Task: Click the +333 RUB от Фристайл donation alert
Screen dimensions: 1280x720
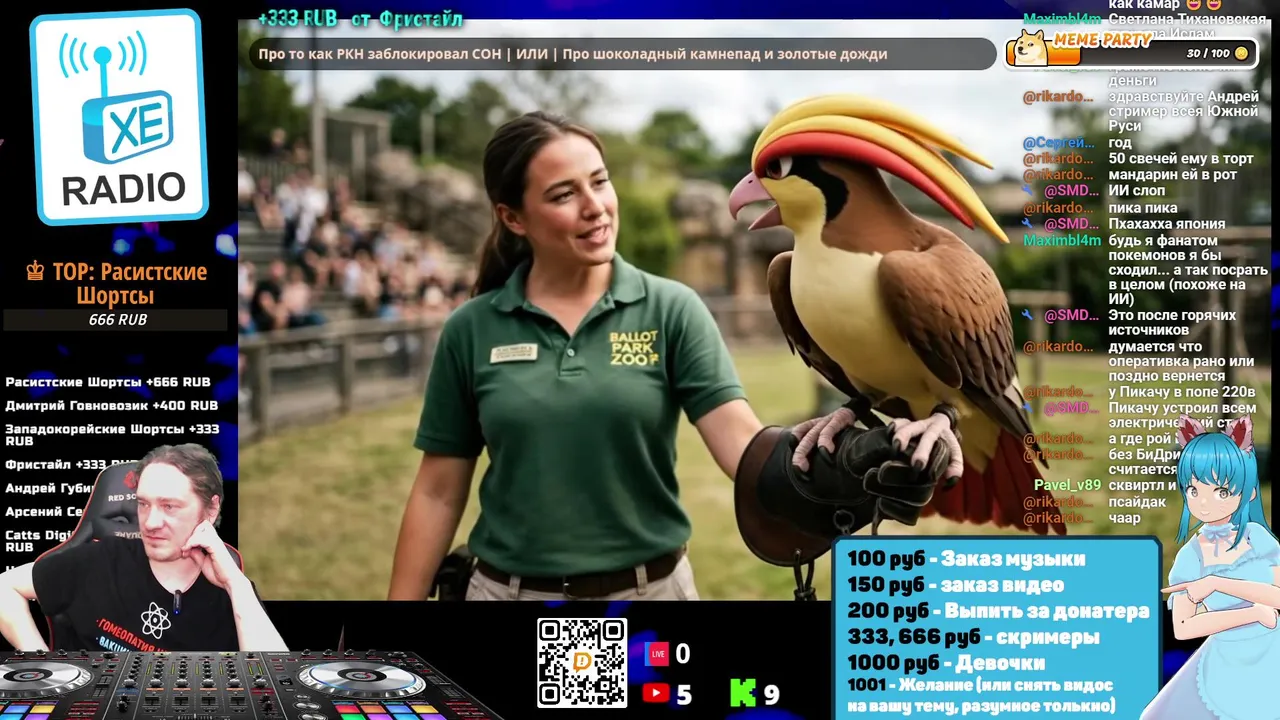Action: pyautogui.click(x=360, y=19)
